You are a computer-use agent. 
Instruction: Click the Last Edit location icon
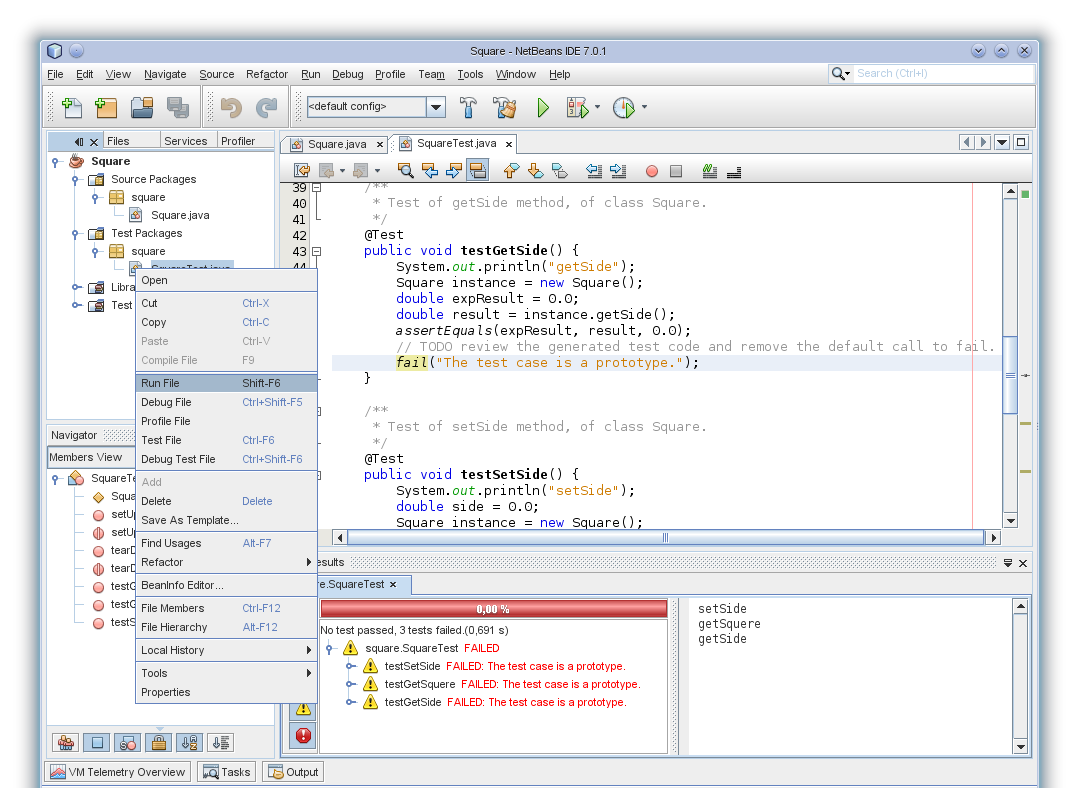[x=301, y=171]
